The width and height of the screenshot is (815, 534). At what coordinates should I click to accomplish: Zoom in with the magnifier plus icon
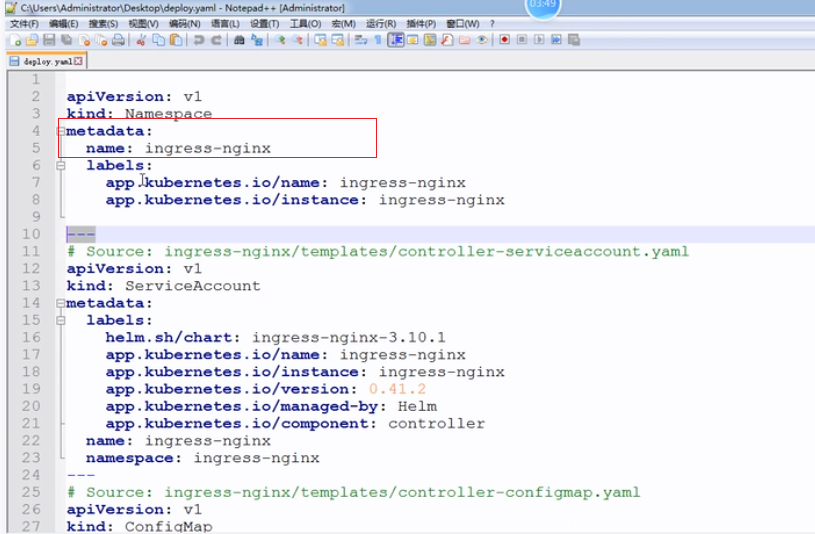click(280, 40)
